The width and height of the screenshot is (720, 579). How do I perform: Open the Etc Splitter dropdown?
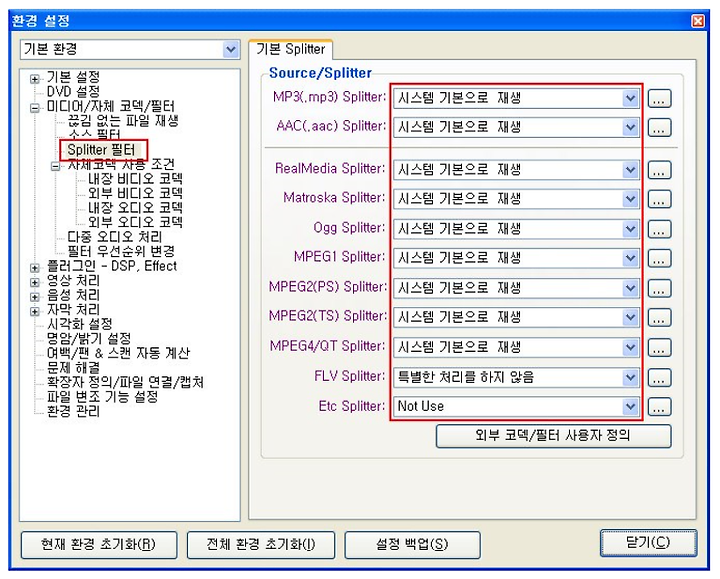(516, 406)
